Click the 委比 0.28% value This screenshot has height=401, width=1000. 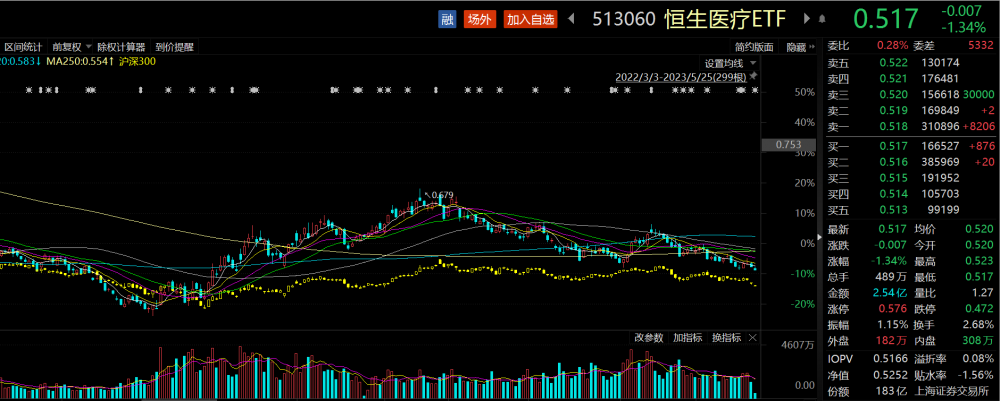(892, 45)
